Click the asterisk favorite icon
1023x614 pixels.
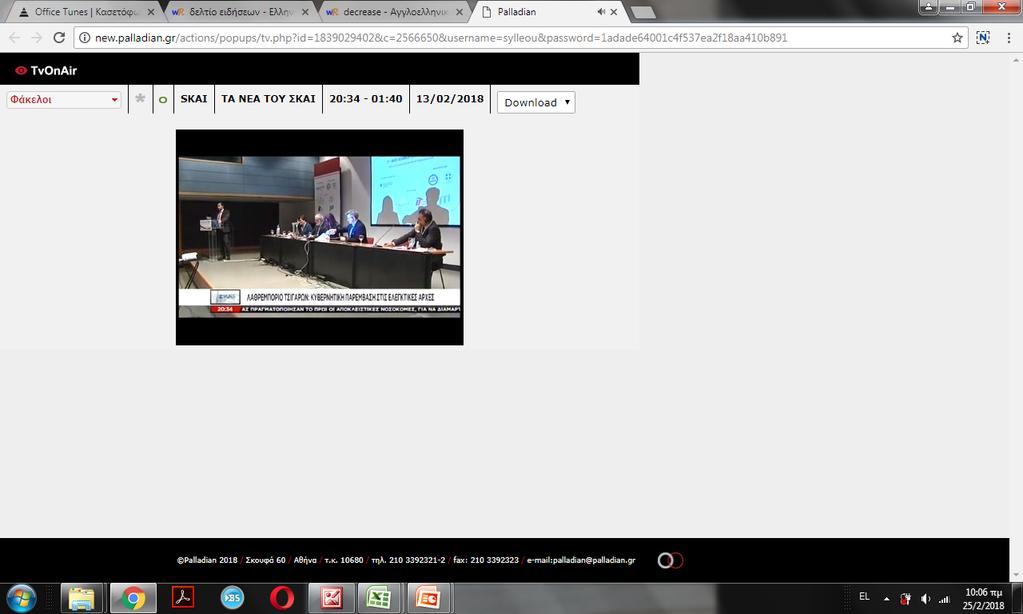click(140, 99)
